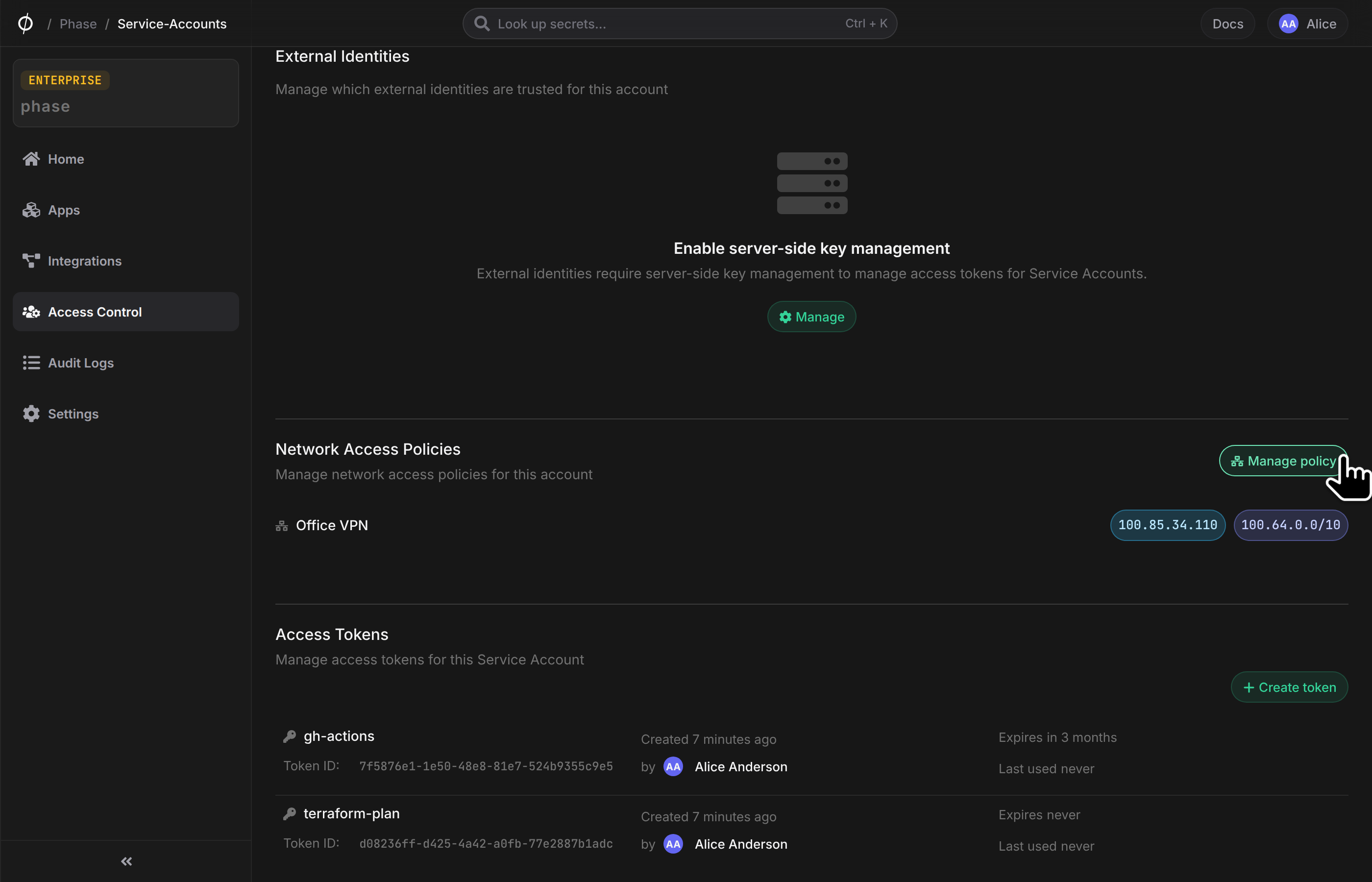Click the key icon beside gh-actions
The height and width of the screenshot is (882, 1372).
pos(290,736)
